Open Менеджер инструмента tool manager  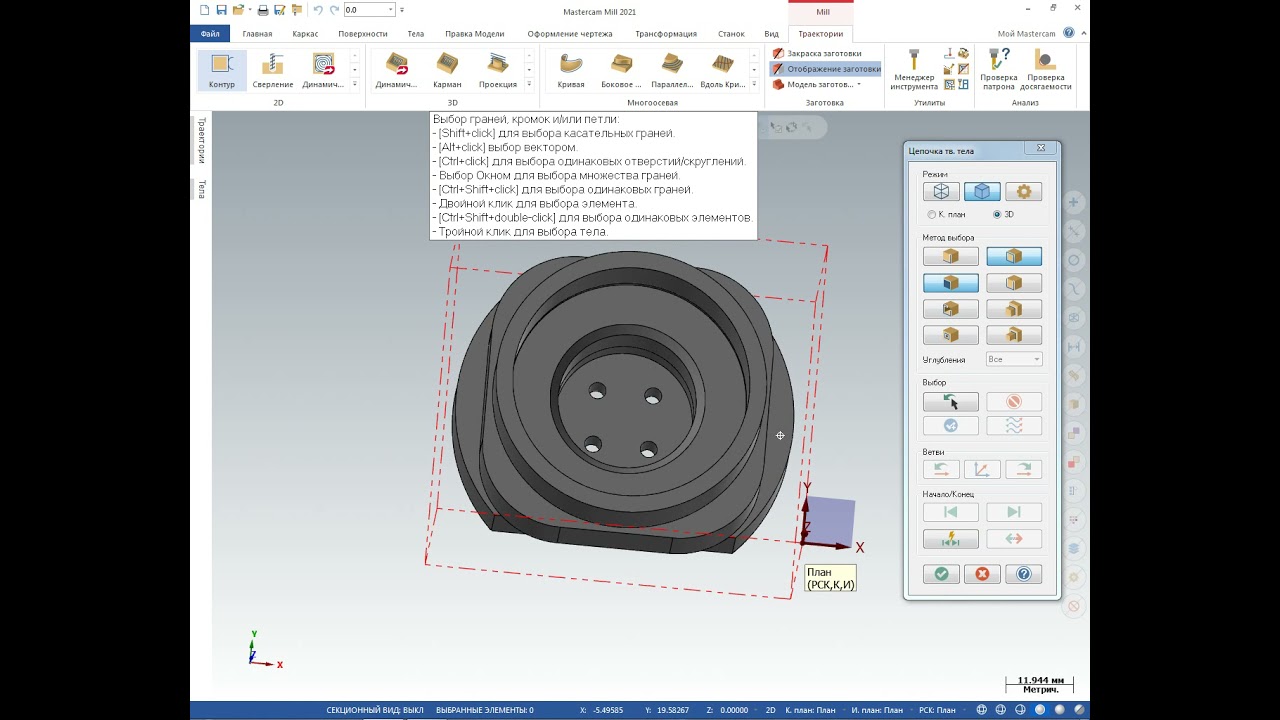914,69
